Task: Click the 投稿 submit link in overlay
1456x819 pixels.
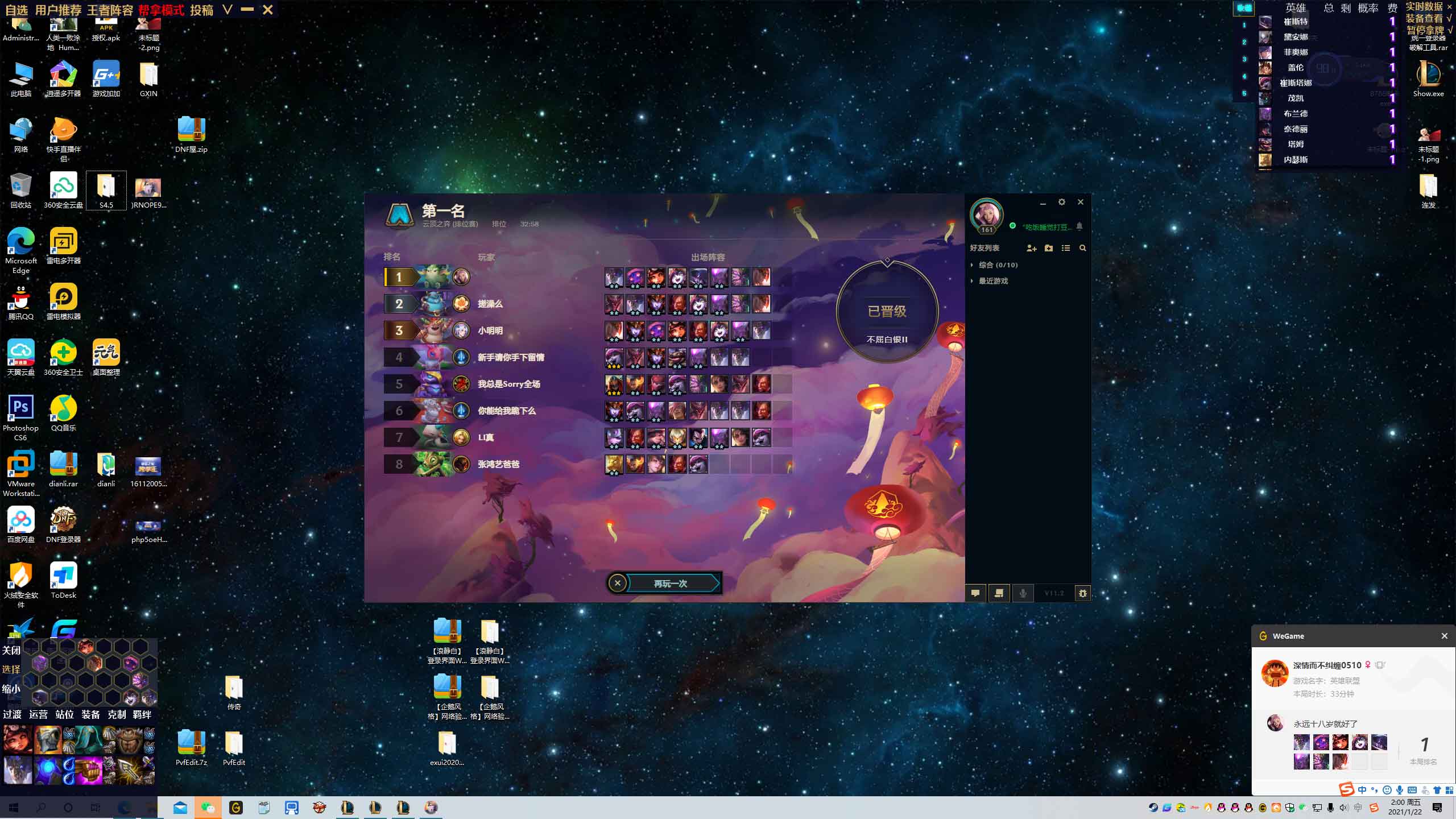Action: tap(202, 10)
